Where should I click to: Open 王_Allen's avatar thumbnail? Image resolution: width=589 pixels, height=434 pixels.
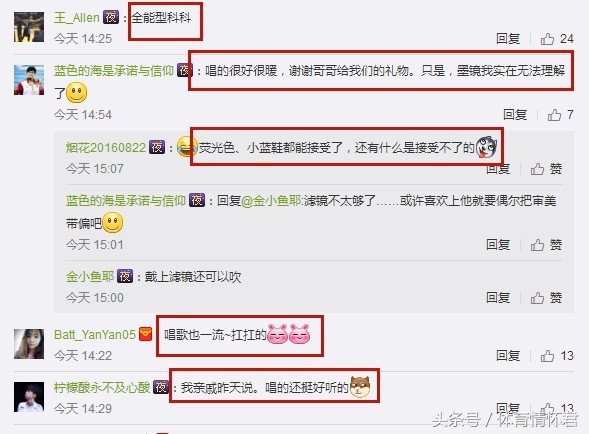coord(29,27)
